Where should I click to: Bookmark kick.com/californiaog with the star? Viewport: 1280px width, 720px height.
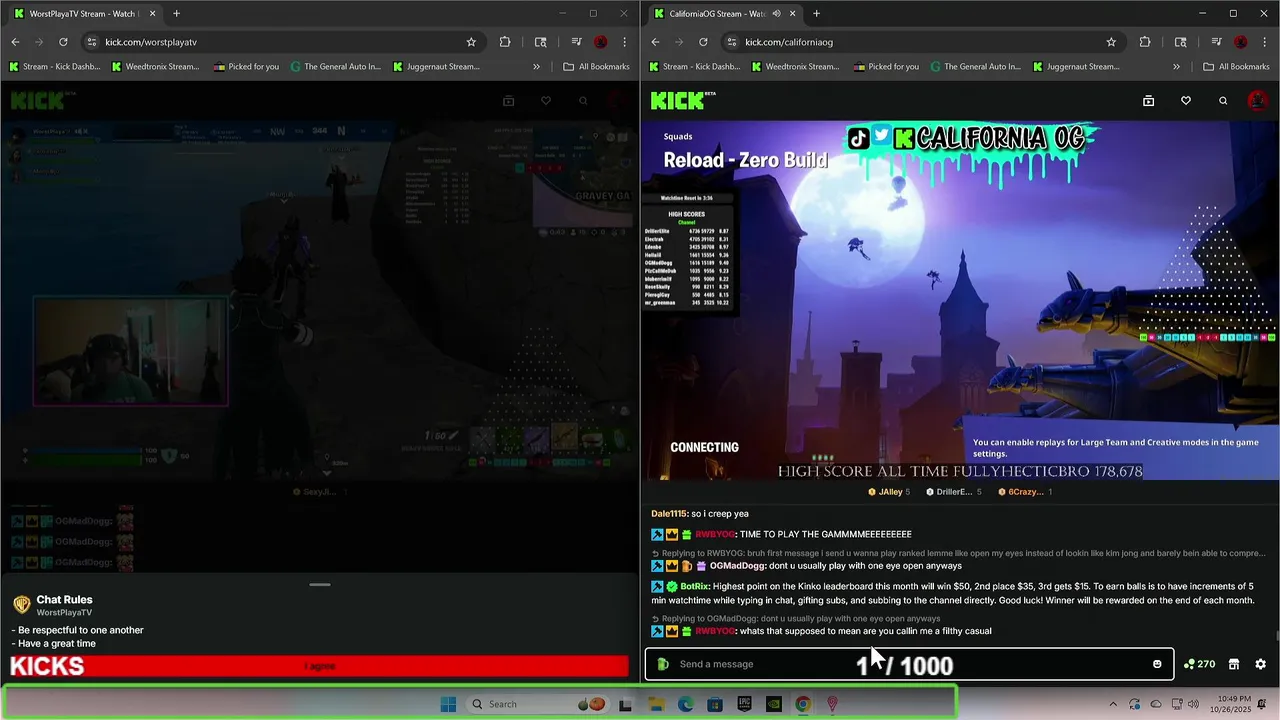(x=1111, y=42)
